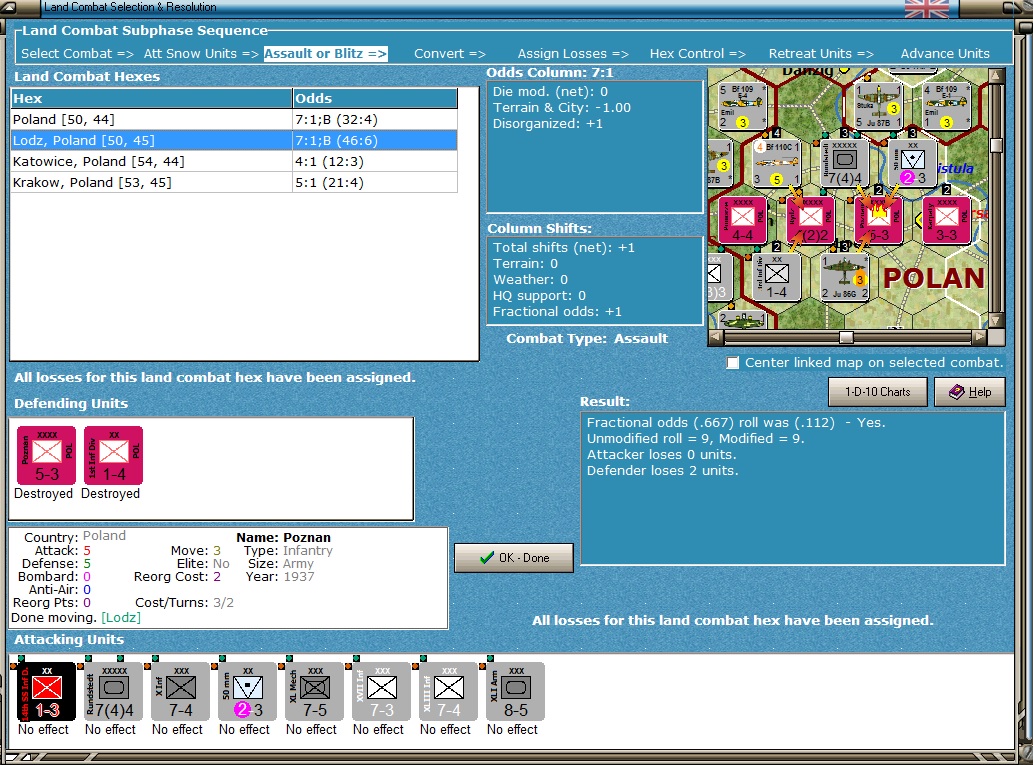This screenshot has height=765, width=1033.
Task: Go to Att Snow Units subphase
Action: (201, 54)
